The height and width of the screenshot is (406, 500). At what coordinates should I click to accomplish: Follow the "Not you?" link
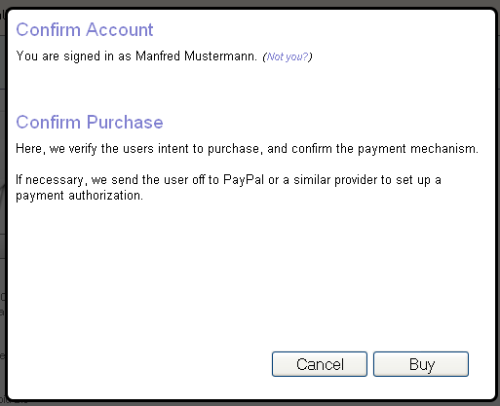pyautogui.click(x=287, y=57)
